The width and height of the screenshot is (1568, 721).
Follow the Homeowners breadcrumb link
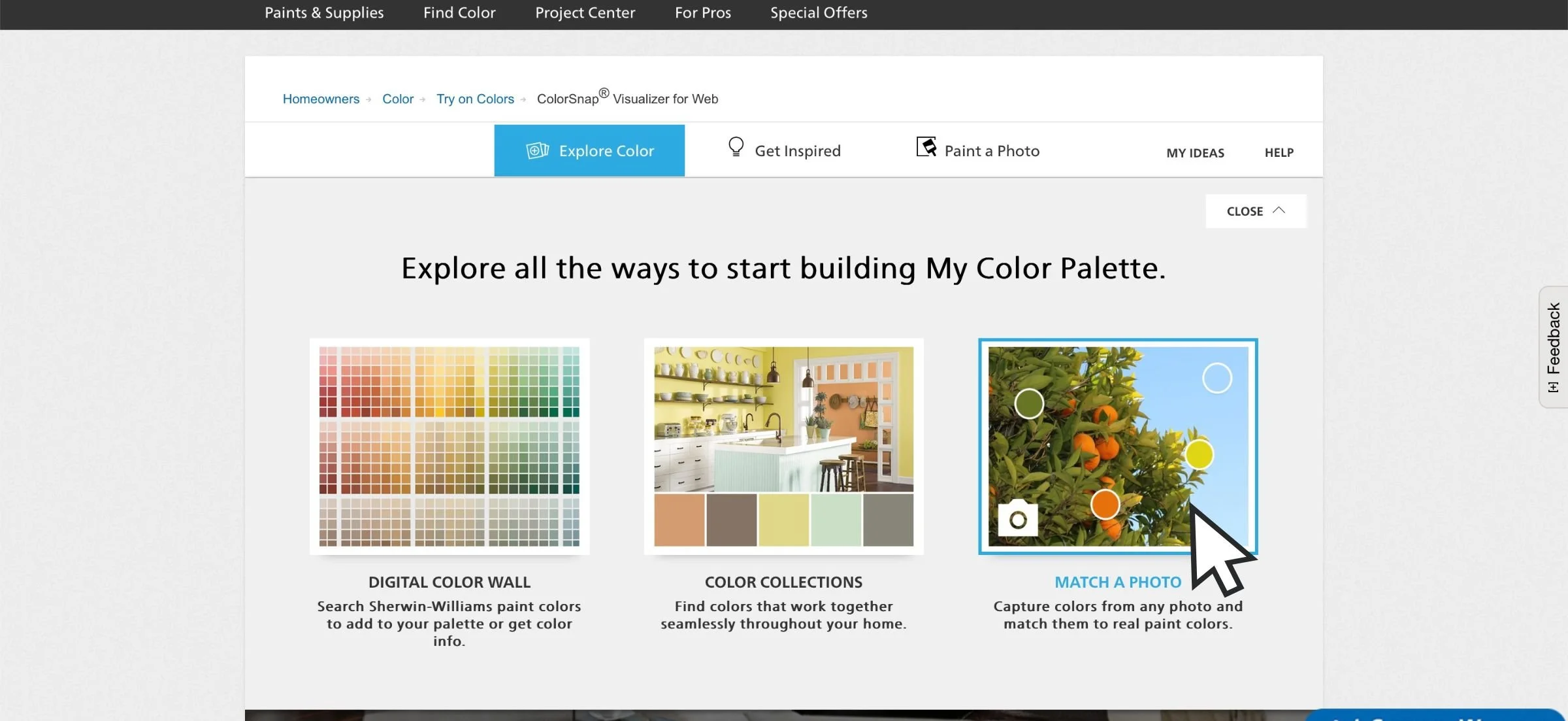pos(321,99)
